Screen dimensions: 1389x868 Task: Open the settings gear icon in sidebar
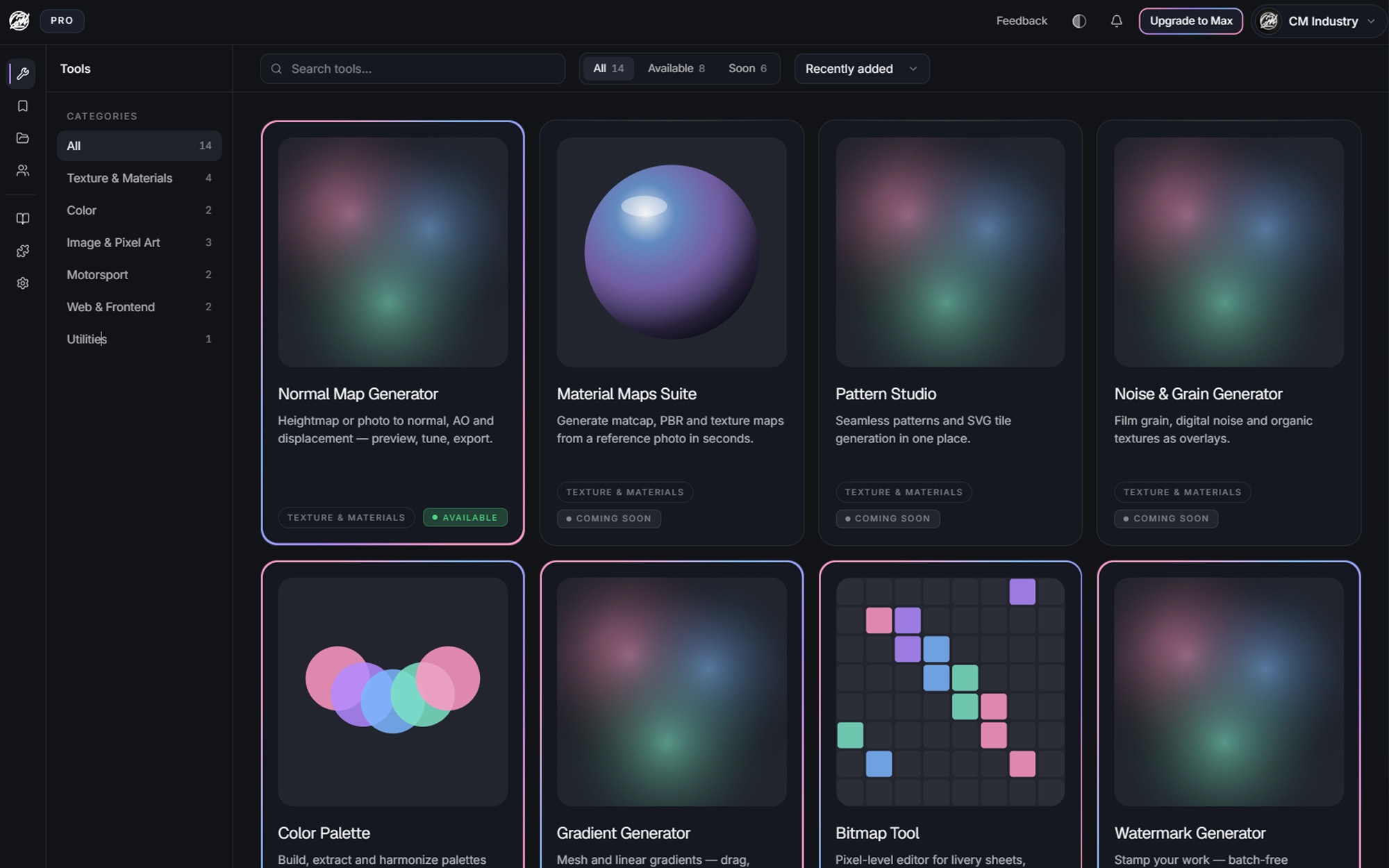pyautogui.click(x=23, y=283)
